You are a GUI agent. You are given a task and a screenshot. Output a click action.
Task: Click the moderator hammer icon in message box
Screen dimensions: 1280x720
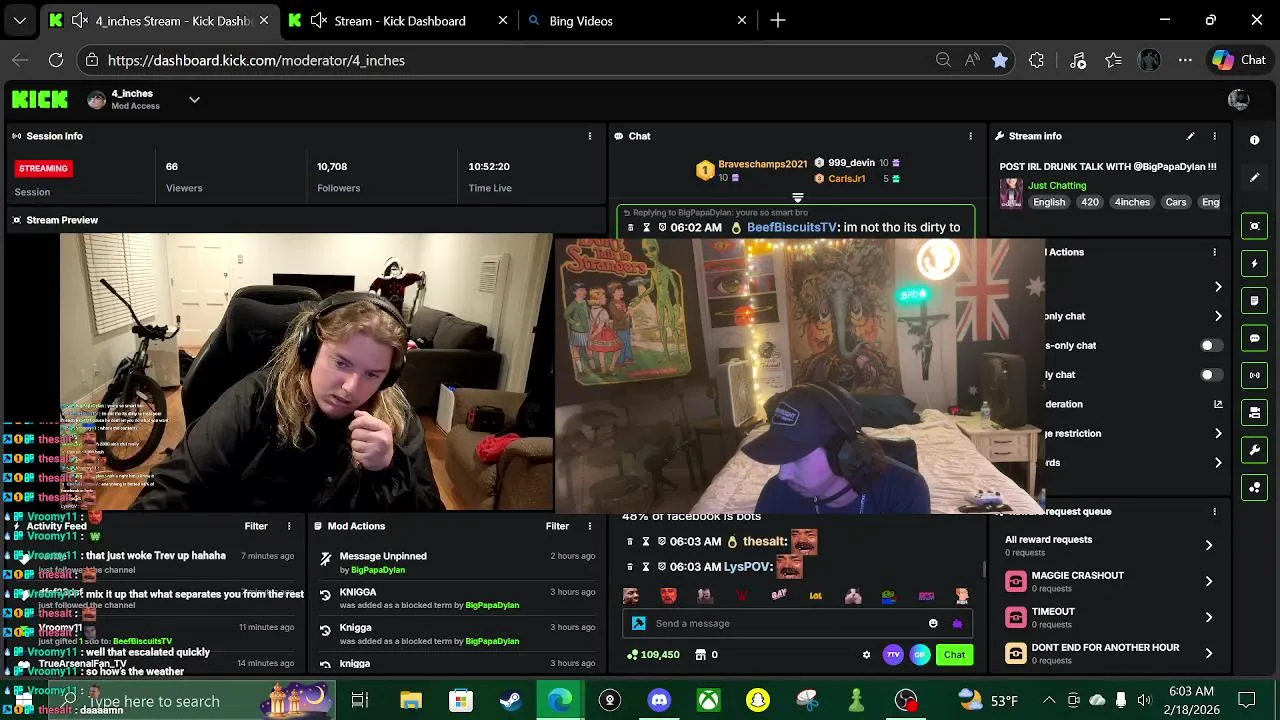pos(639,623)
